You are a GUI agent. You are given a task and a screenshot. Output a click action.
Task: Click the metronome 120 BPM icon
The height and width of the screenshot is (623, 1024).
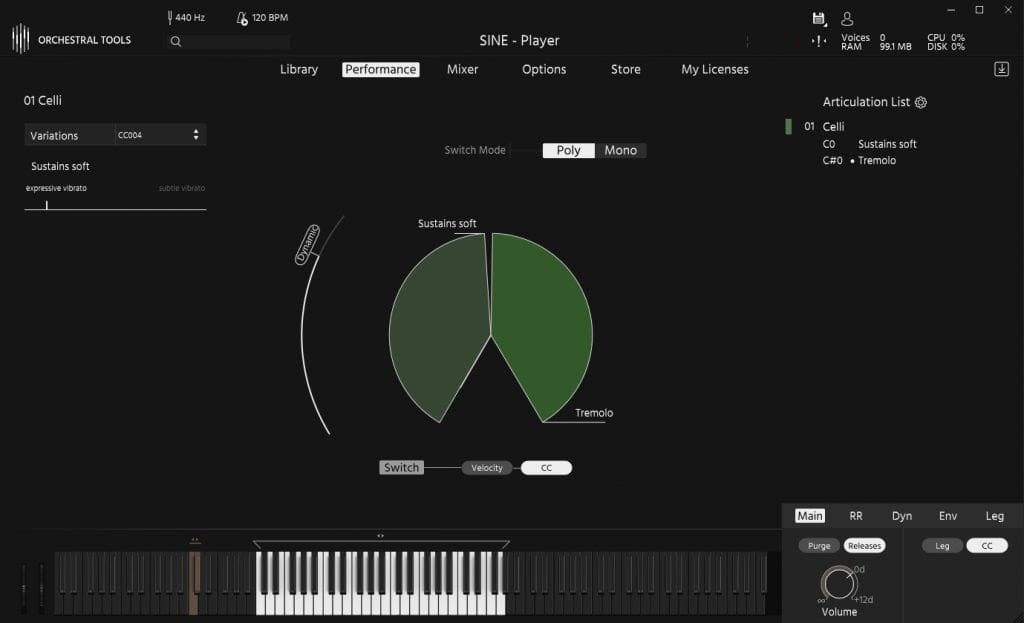pos(241,17)
